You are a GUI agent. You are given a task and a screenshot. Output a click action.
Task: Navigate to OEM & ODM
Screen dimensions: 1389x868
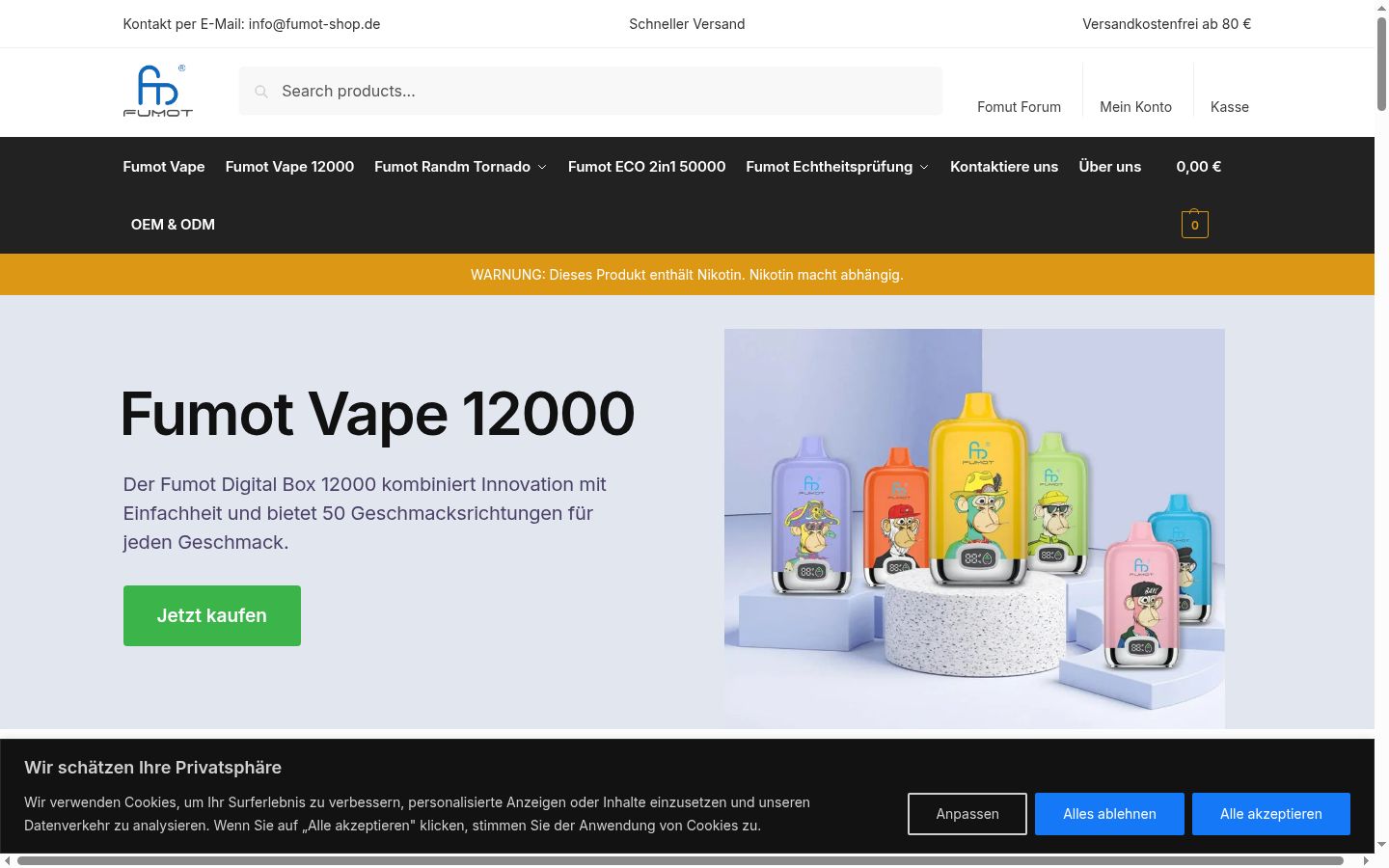coord(173,224)
